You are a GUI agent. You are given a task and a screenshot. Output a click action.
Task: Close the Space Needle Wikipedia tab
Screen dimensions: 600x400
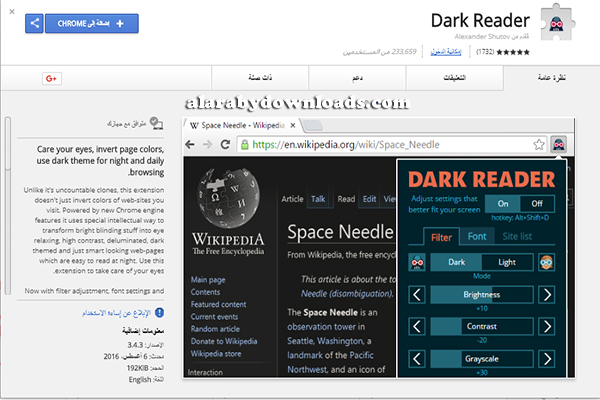(293, 125)
